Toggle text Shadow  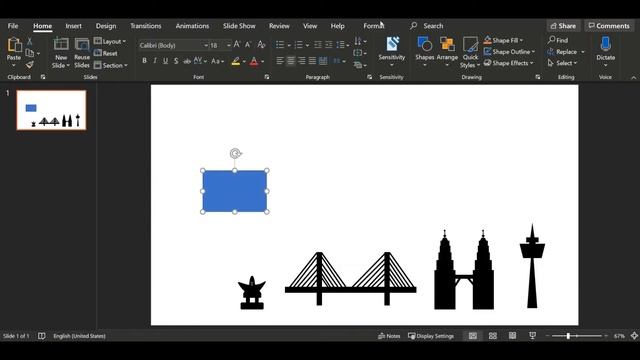176,61
